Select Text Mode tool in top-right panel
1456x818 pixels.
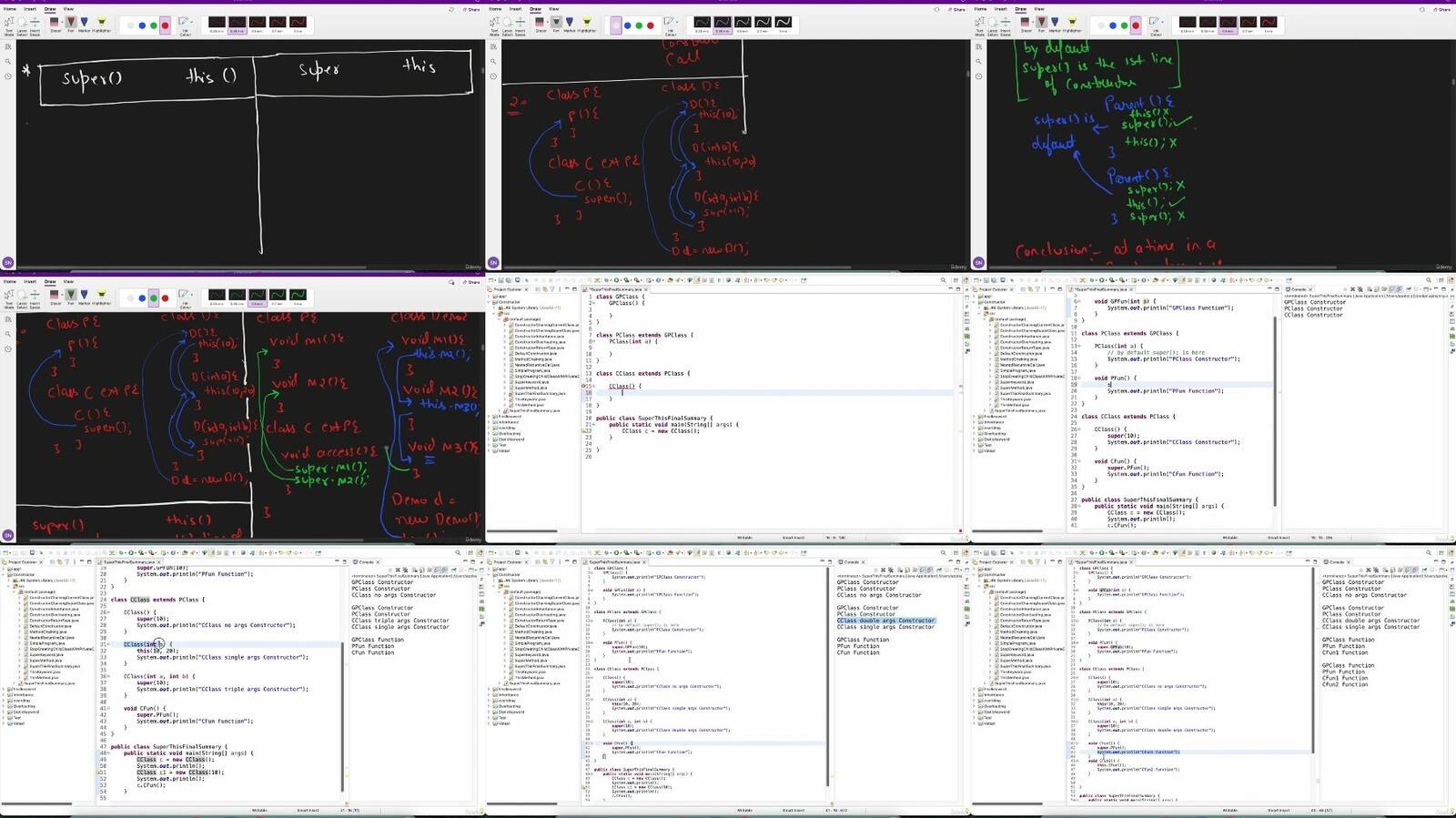[x=979, y=26]
